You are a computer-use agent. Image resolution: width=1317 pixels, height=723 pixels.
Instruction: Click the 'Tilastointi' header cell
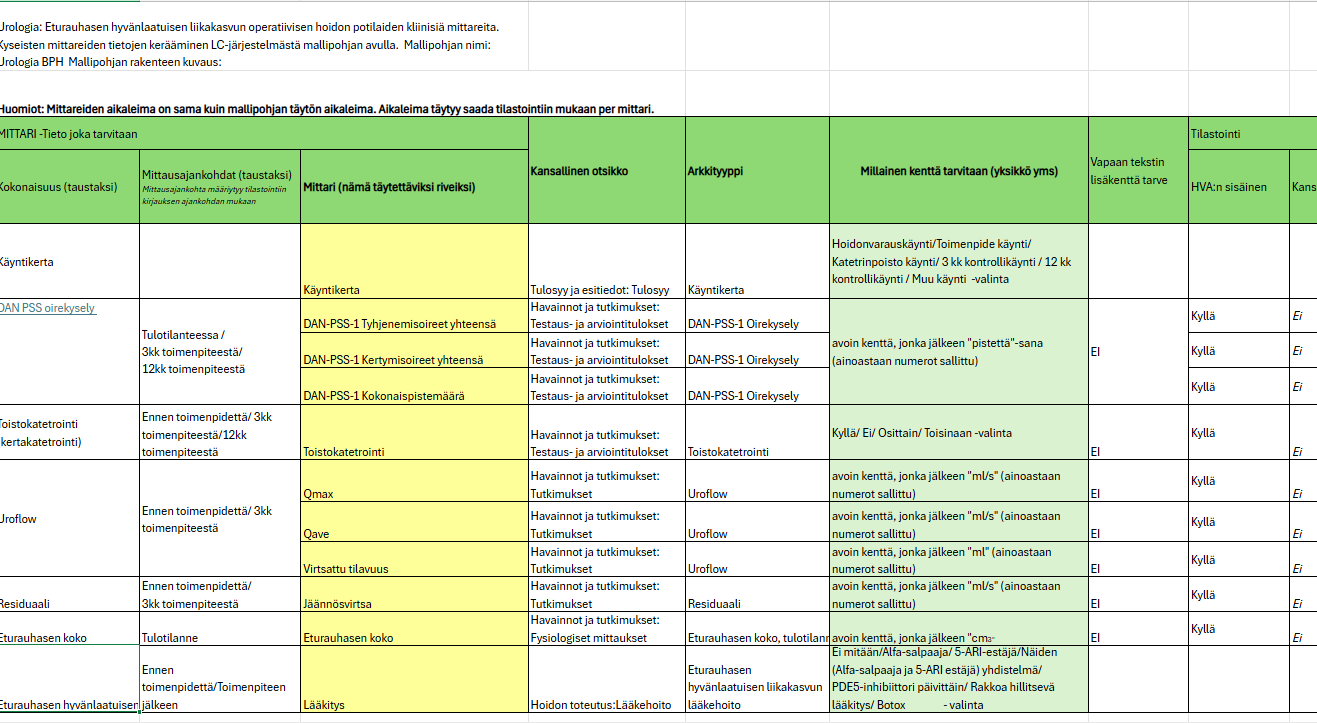tap(1252, 133)
